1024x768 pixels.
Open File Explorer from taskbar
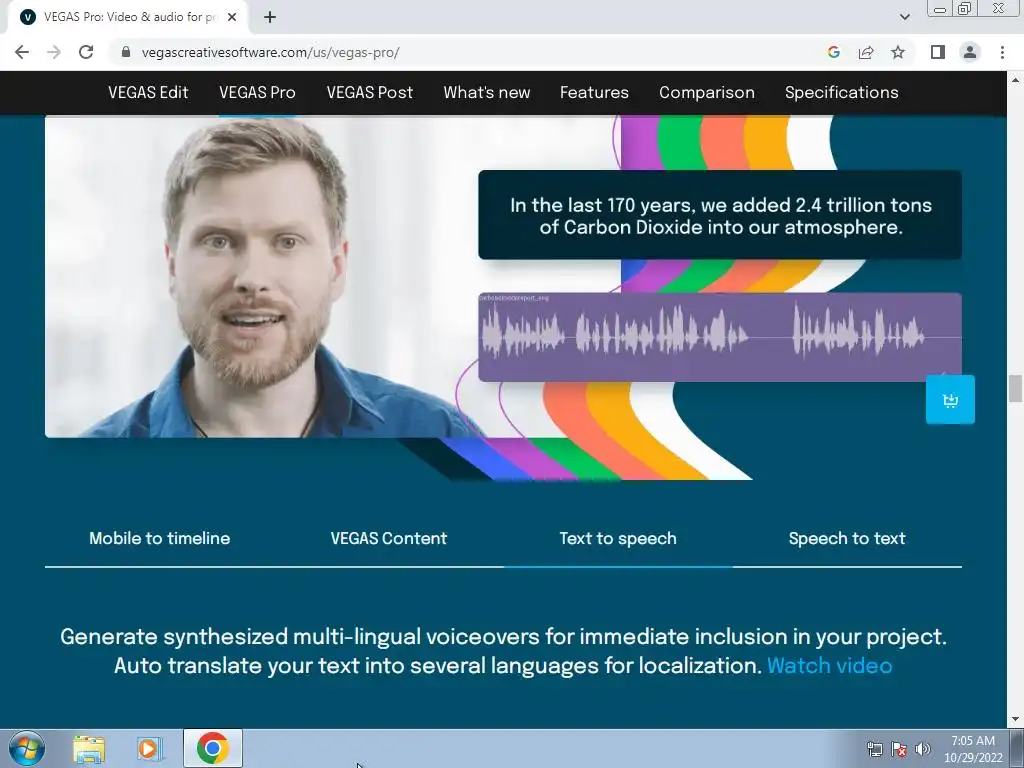click(89, 748)
